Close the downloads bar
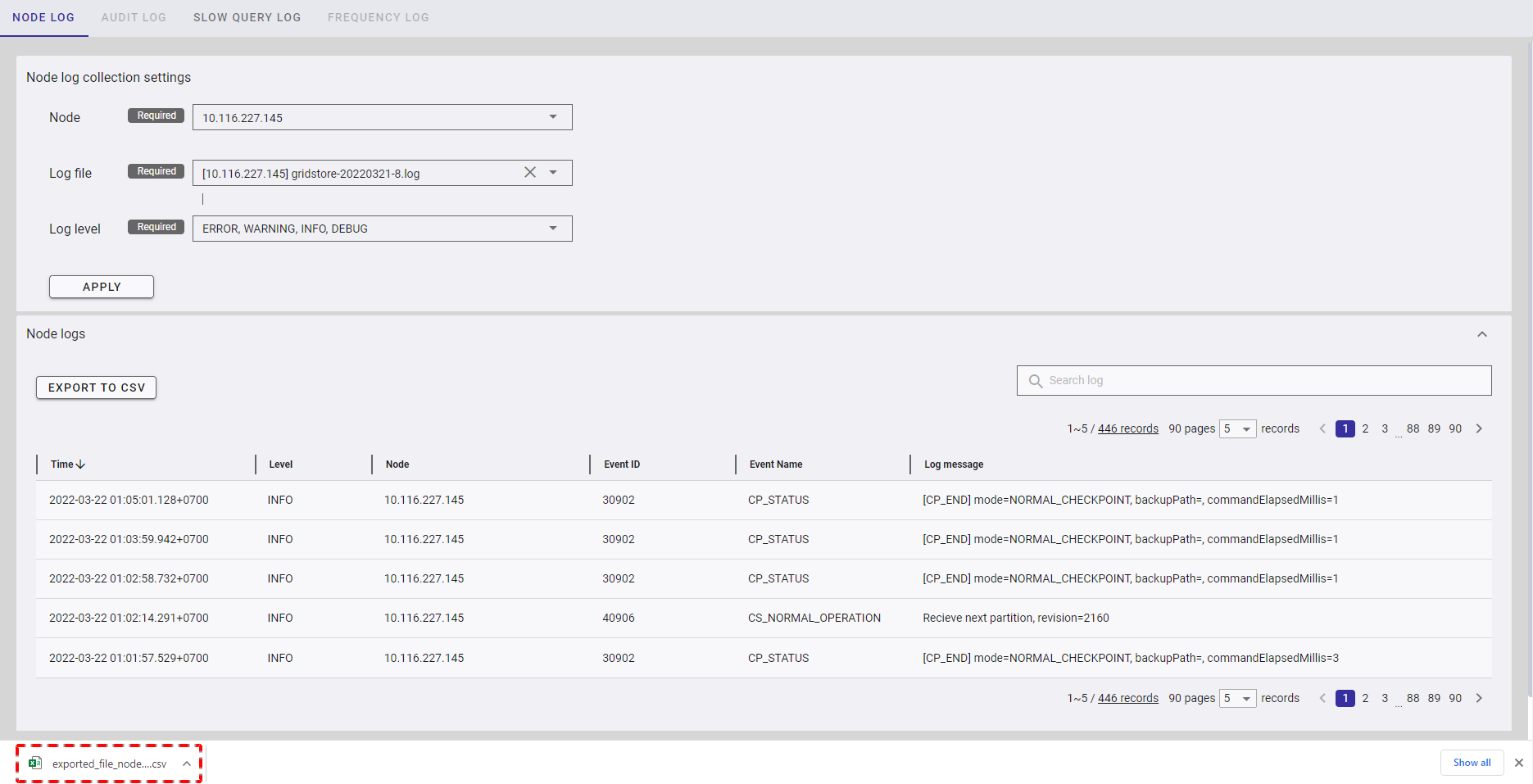Image resolution: width=1533 pixels, height=784 pixels. (x=1518, y=763)
